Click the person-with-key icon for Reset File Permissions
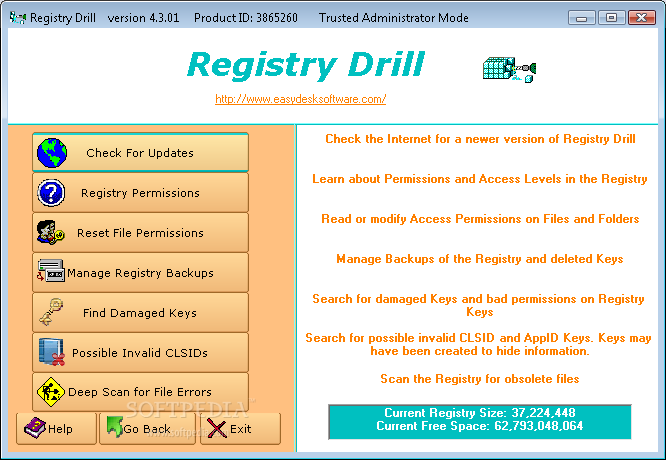Image resolution: width=666 pixels, height=460 pixels. point(51,232)
